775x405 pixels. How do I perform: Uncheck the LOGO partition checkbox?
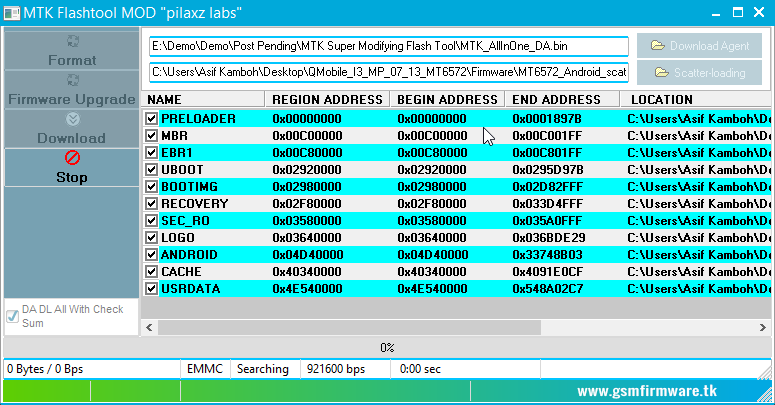tap(151, 237)
